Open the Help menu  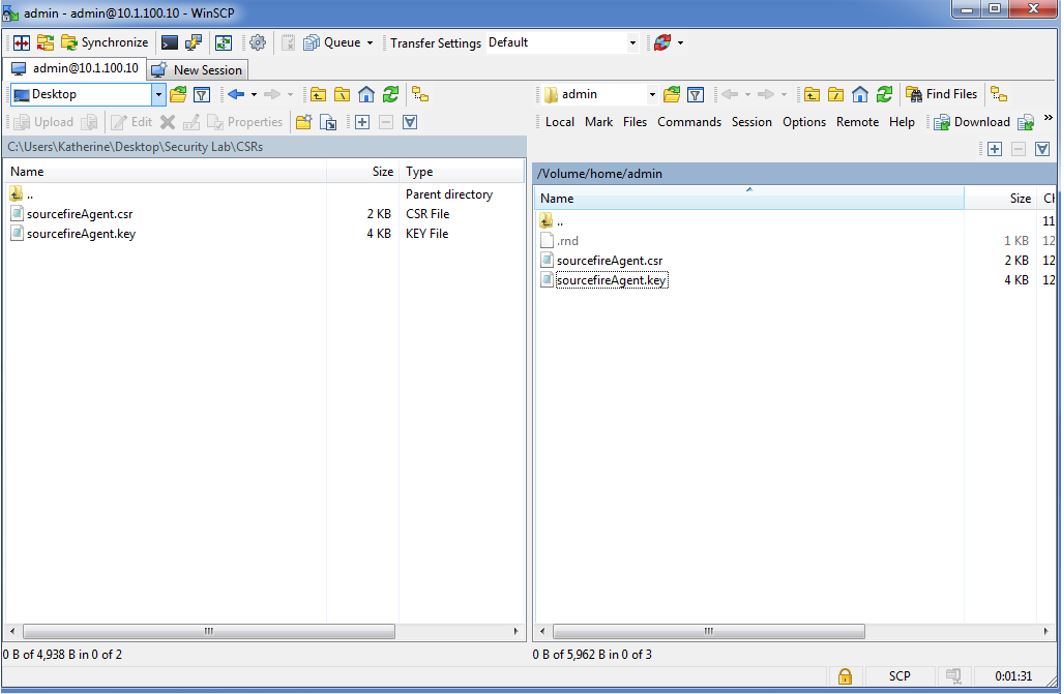click(902, 122)
